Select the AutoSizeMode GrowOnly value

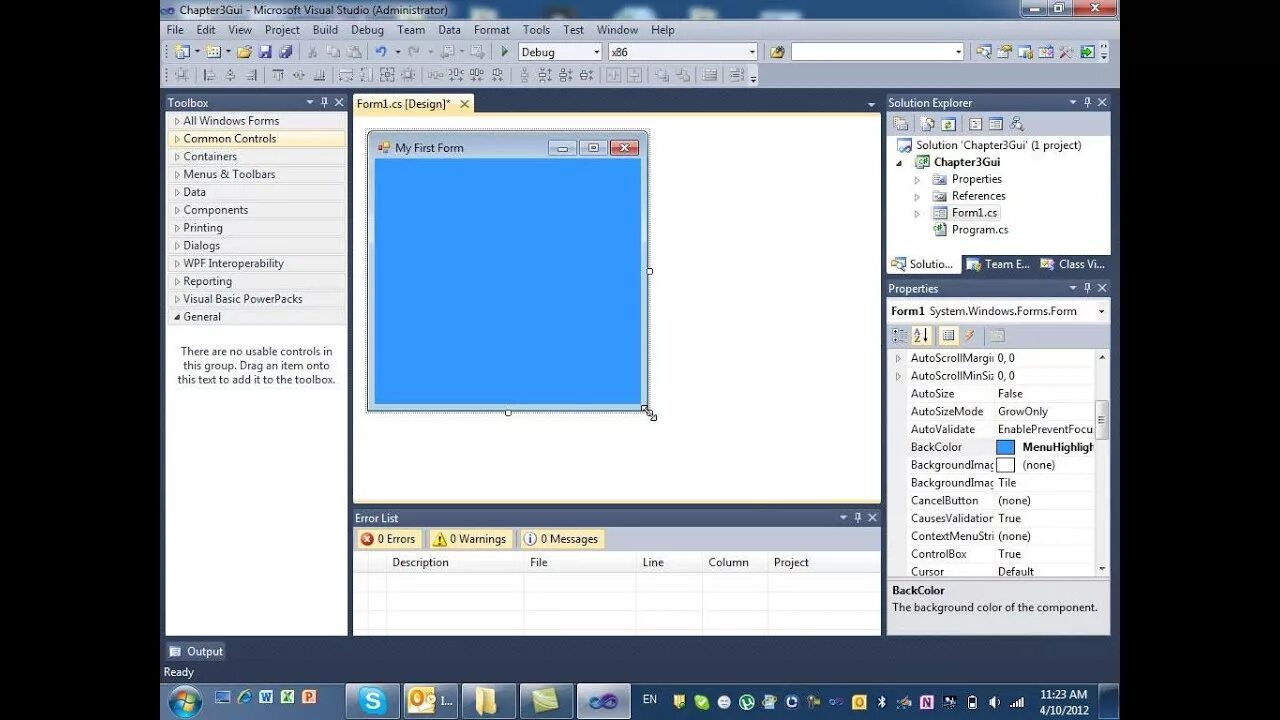point(1022,411)
